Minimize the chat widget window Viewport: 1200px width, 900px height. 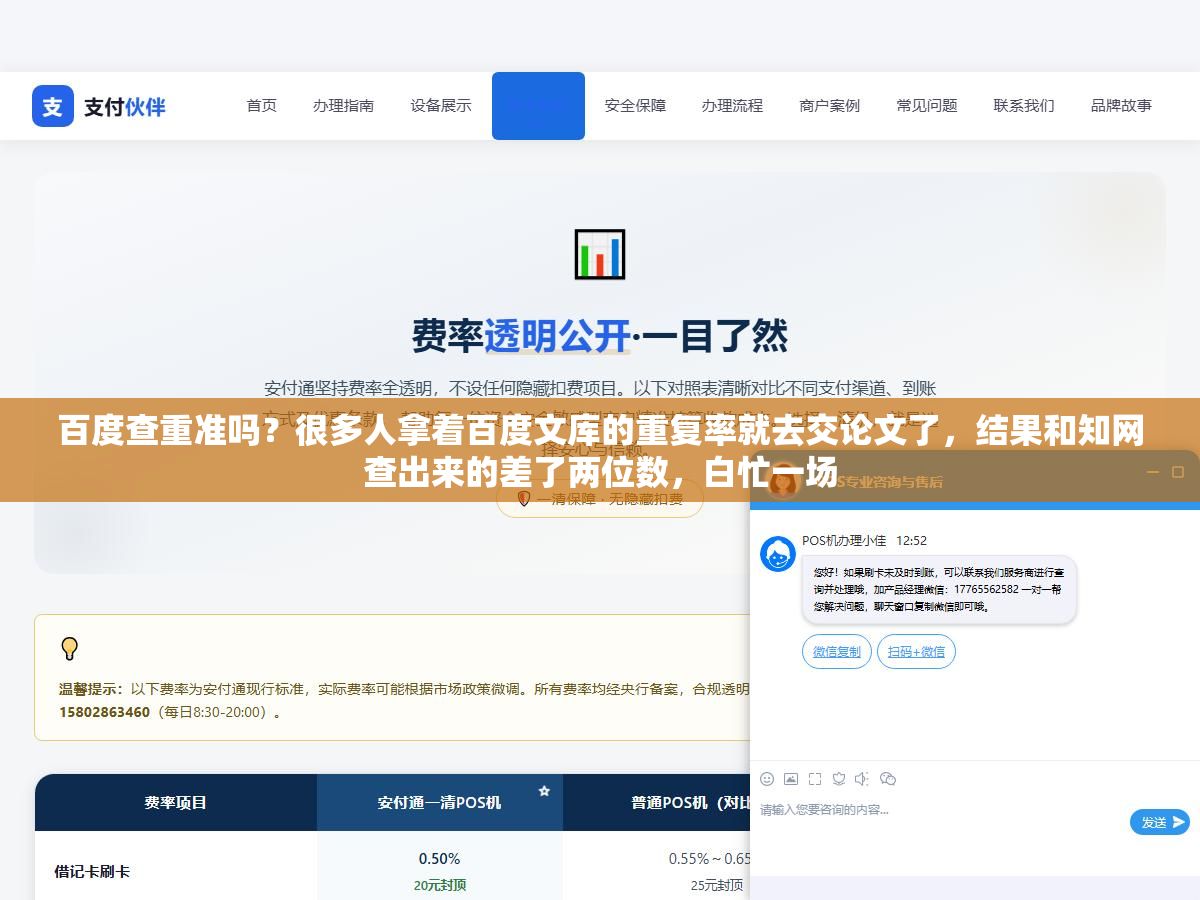[1153, 472]
